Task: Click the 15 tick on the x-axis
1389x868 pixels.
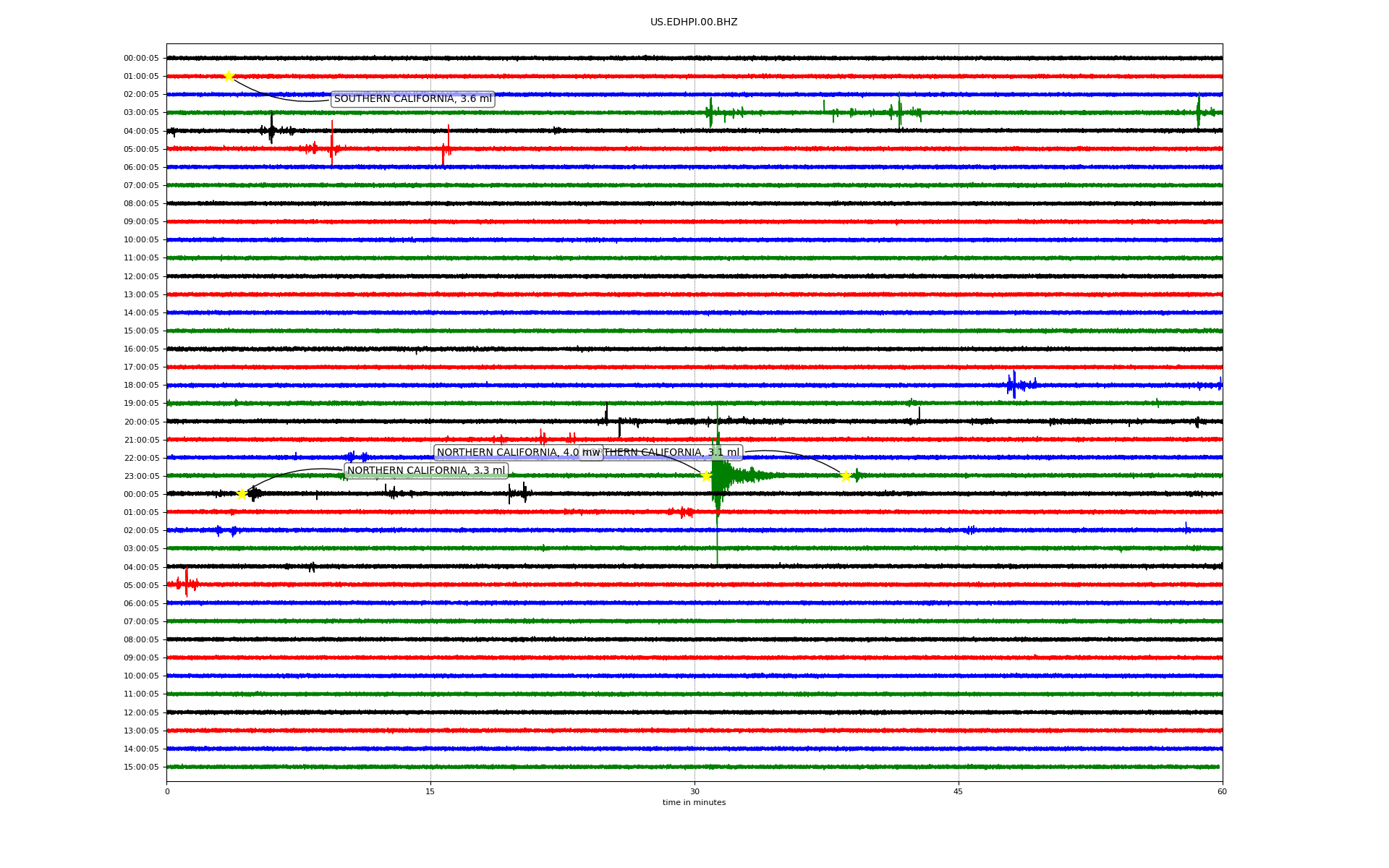Action: pos(430,791)
